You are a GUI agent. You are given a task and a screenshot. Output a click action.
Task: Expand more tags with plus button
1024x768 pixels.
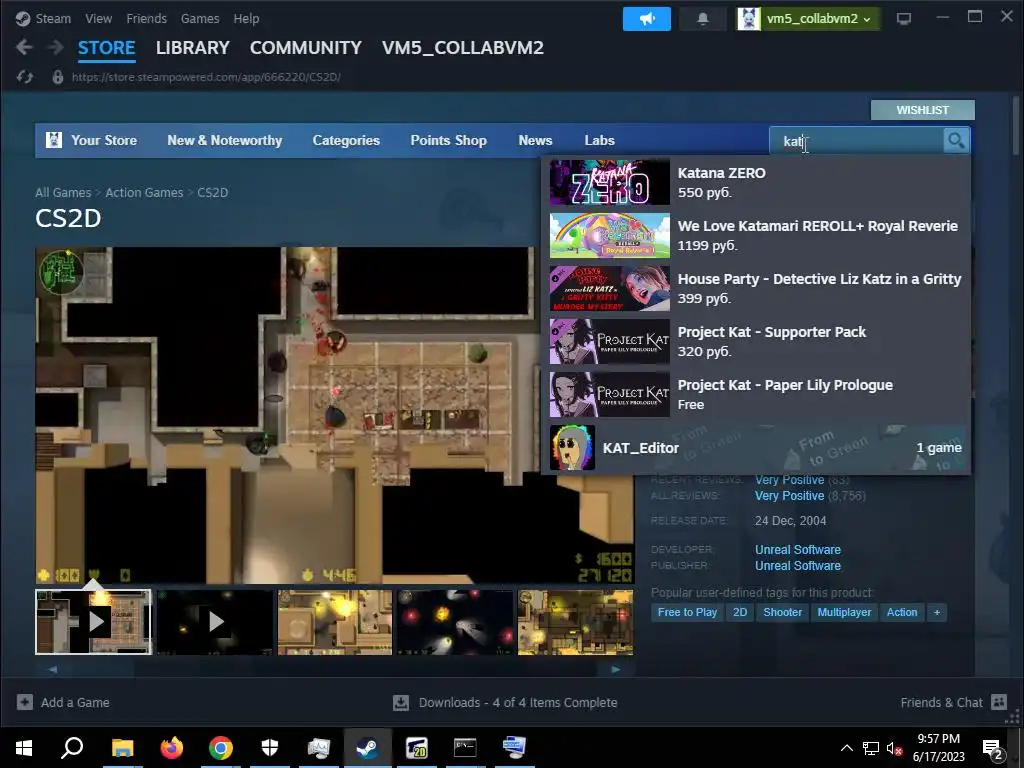(x=937, y=613)
